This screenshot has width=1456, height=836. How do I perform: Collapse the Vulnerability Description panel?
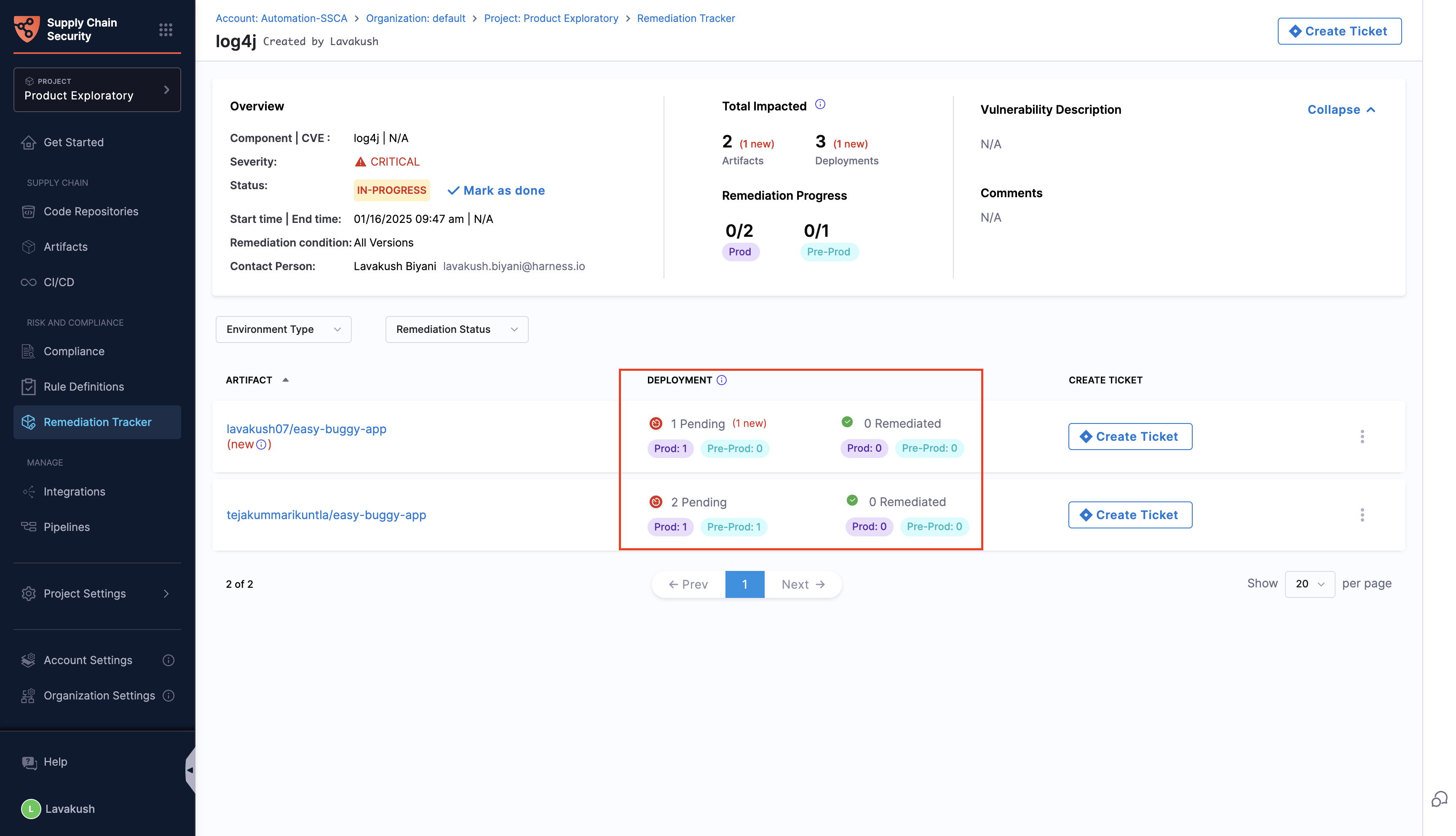[1341, 110]
